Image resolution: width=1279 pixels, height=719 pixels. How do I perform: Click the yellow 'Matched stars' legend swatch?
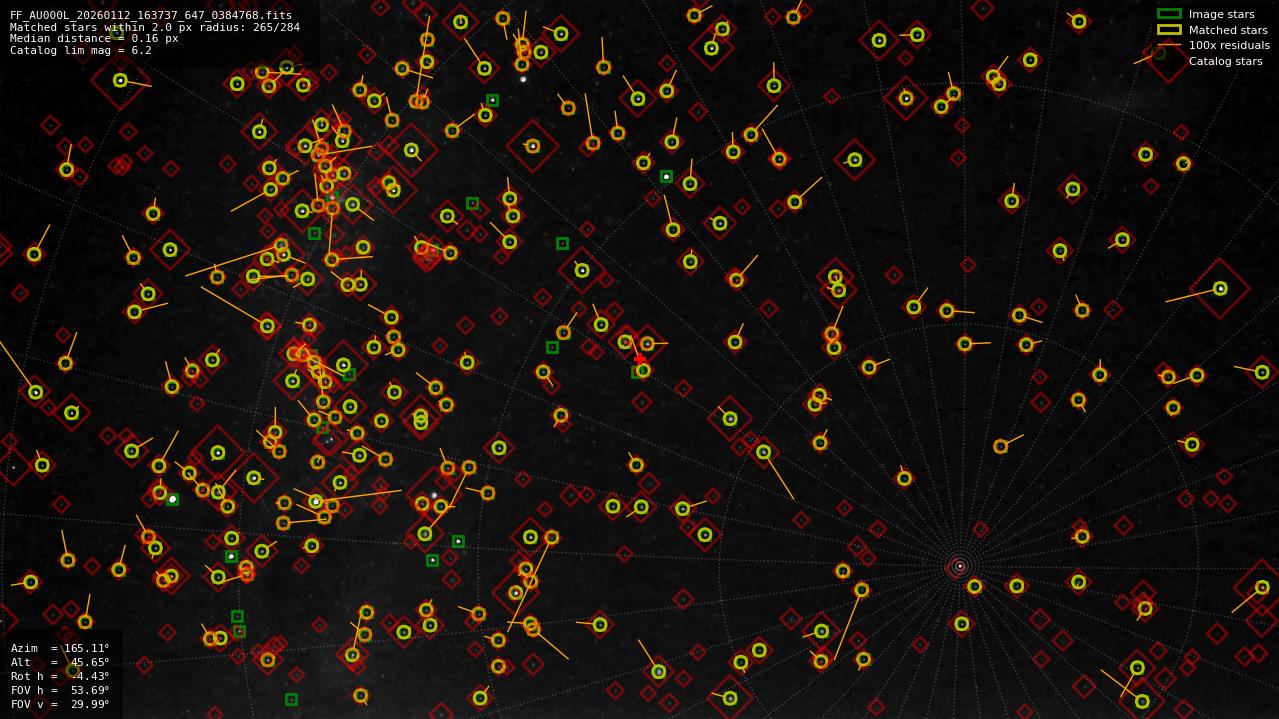pyautogui.click(x=1169, y=30)
